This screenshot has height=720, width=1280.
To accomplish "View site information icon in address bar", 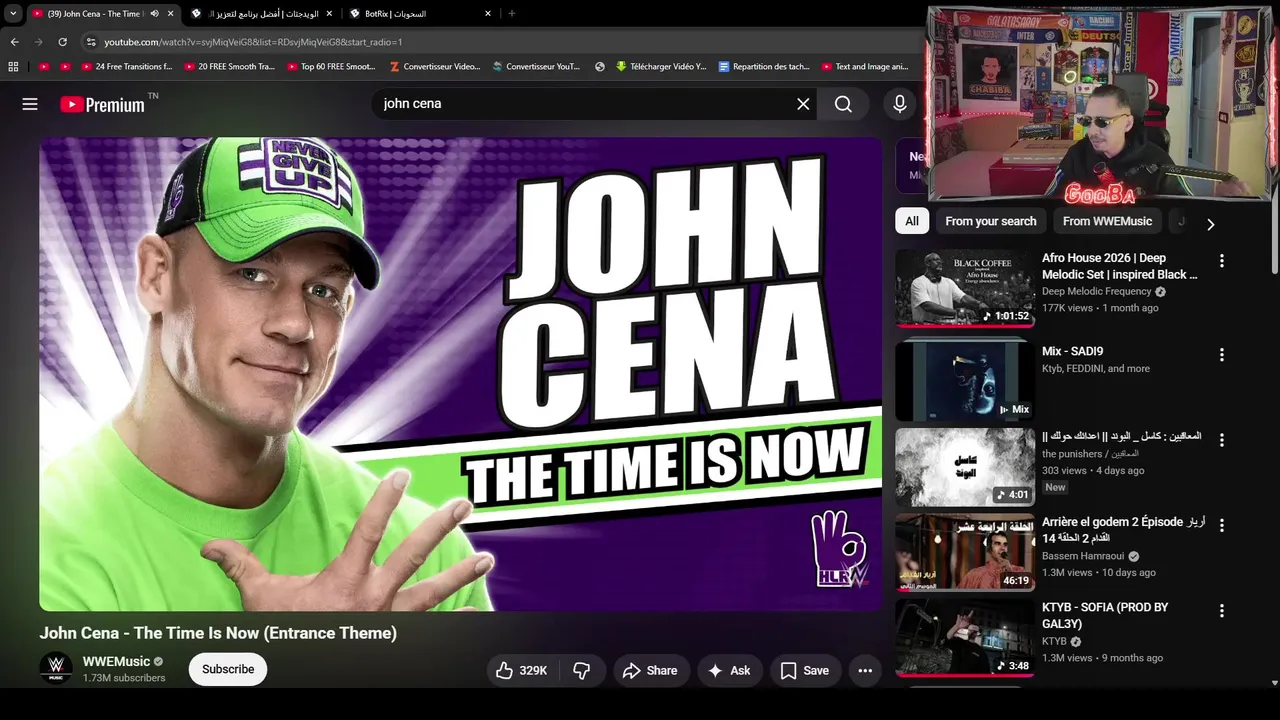I will [90, 42].
